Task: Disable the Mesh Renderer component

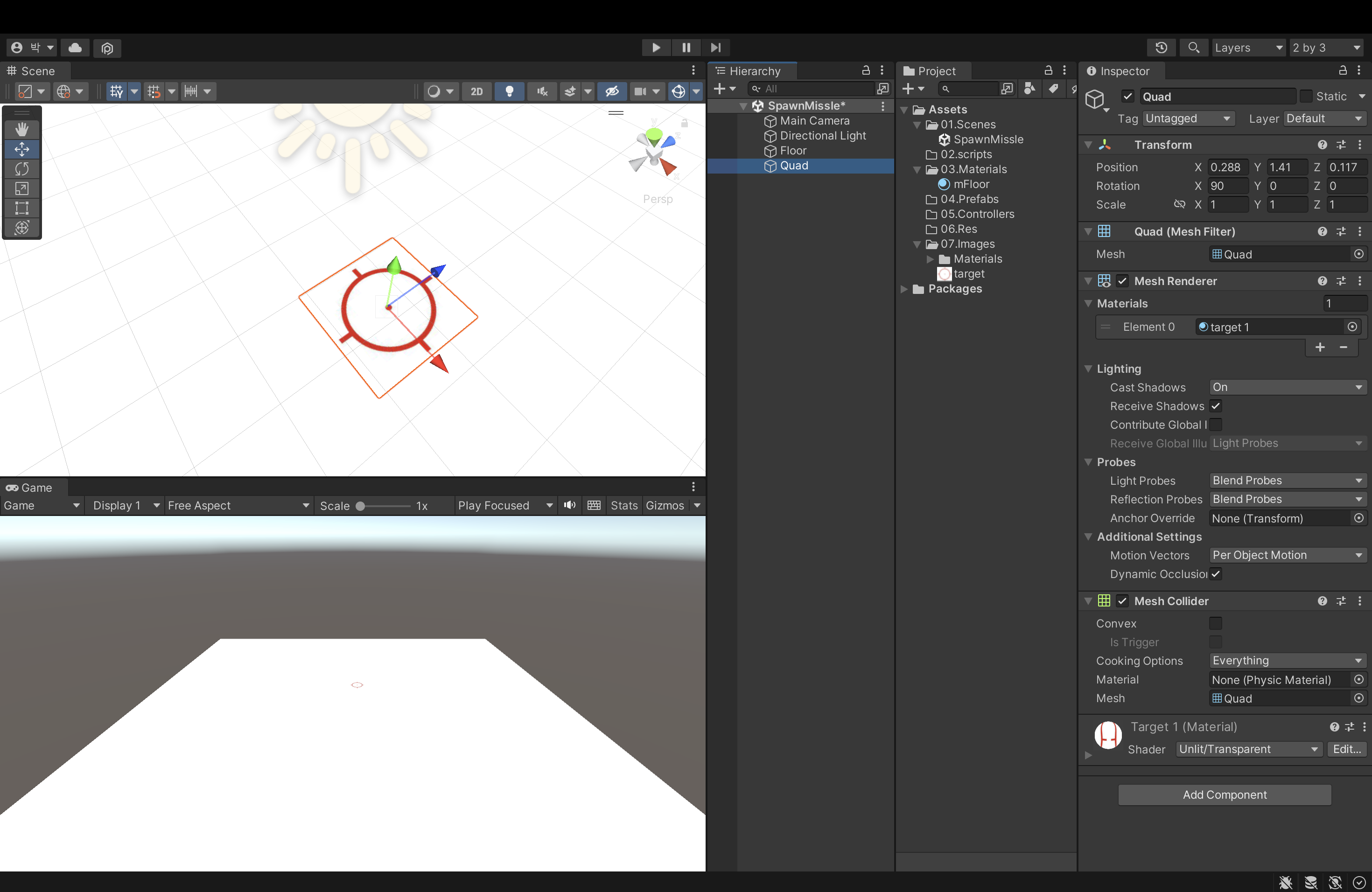Action: 1122,281
